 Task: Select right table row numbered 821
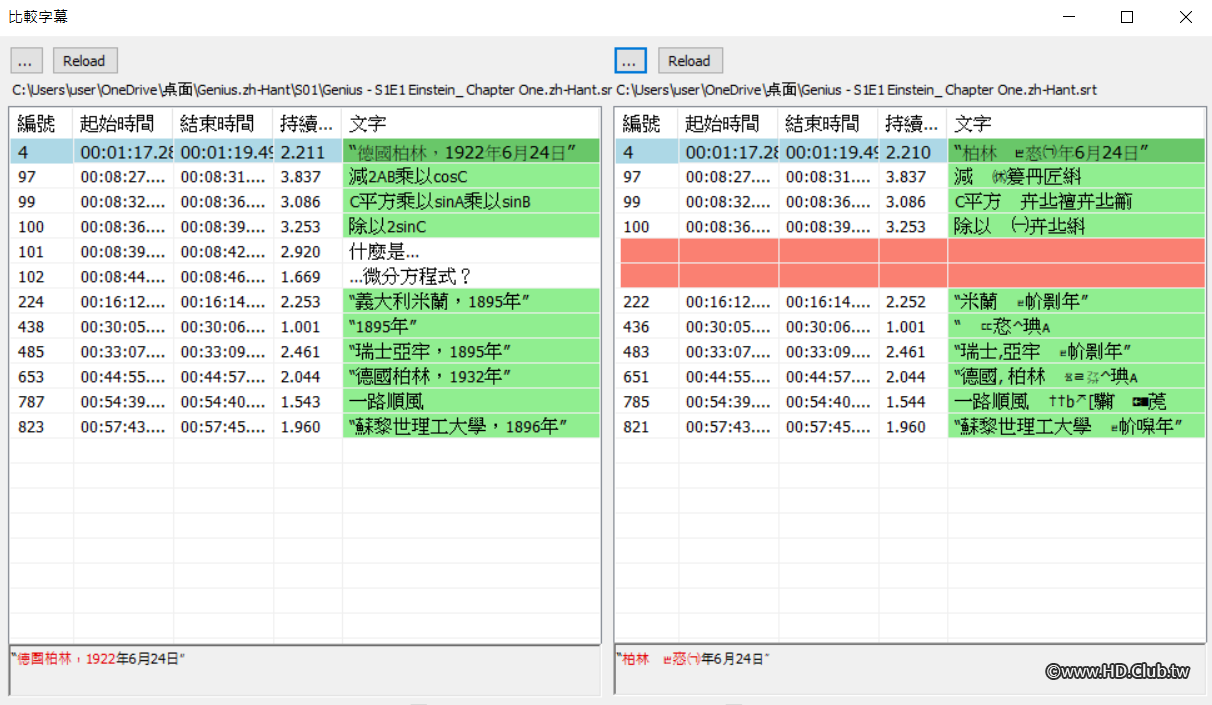[x=910, y=427]
